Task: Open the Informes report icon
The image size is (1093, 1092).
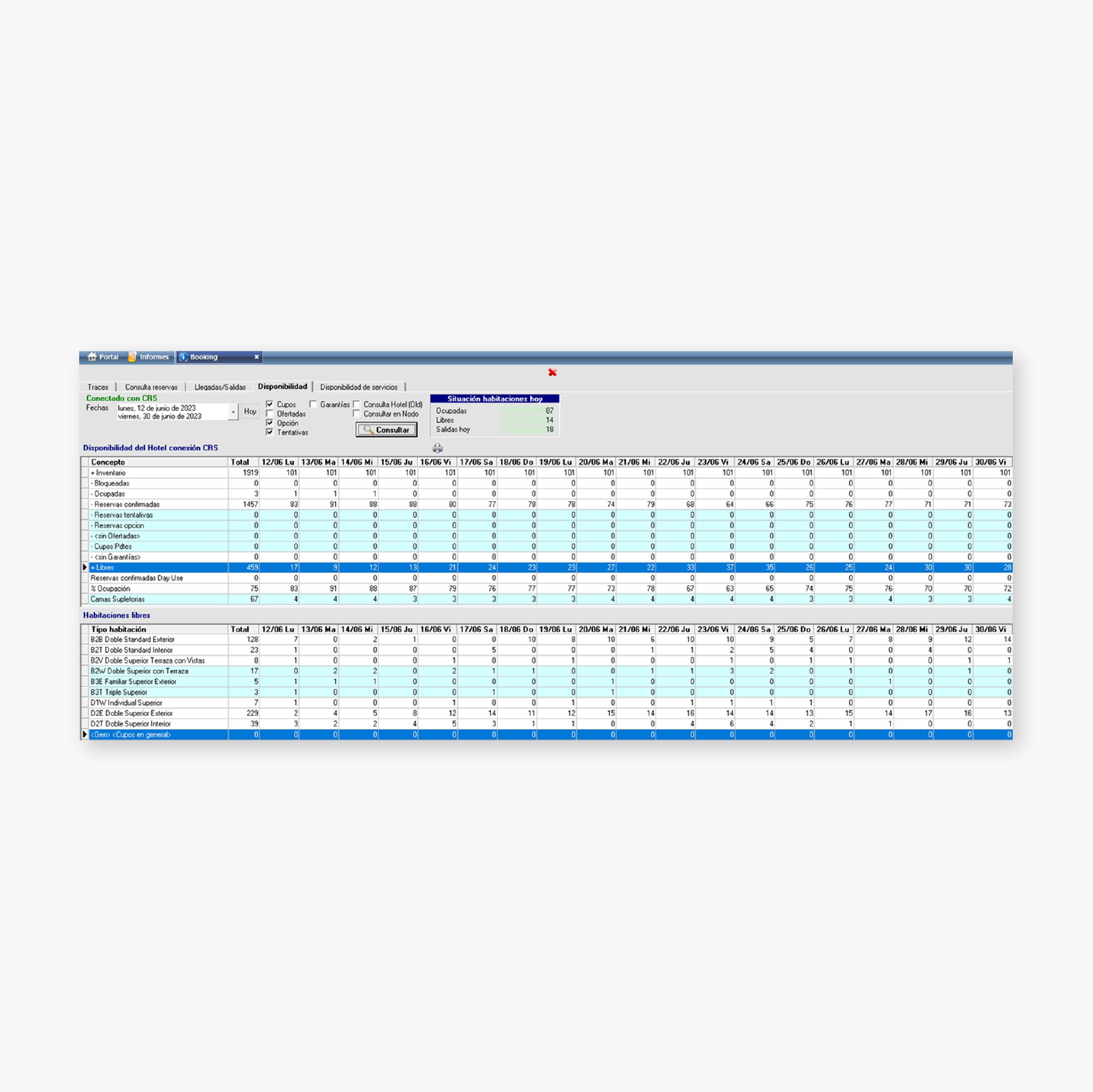Action: click(x=132, y=357)
